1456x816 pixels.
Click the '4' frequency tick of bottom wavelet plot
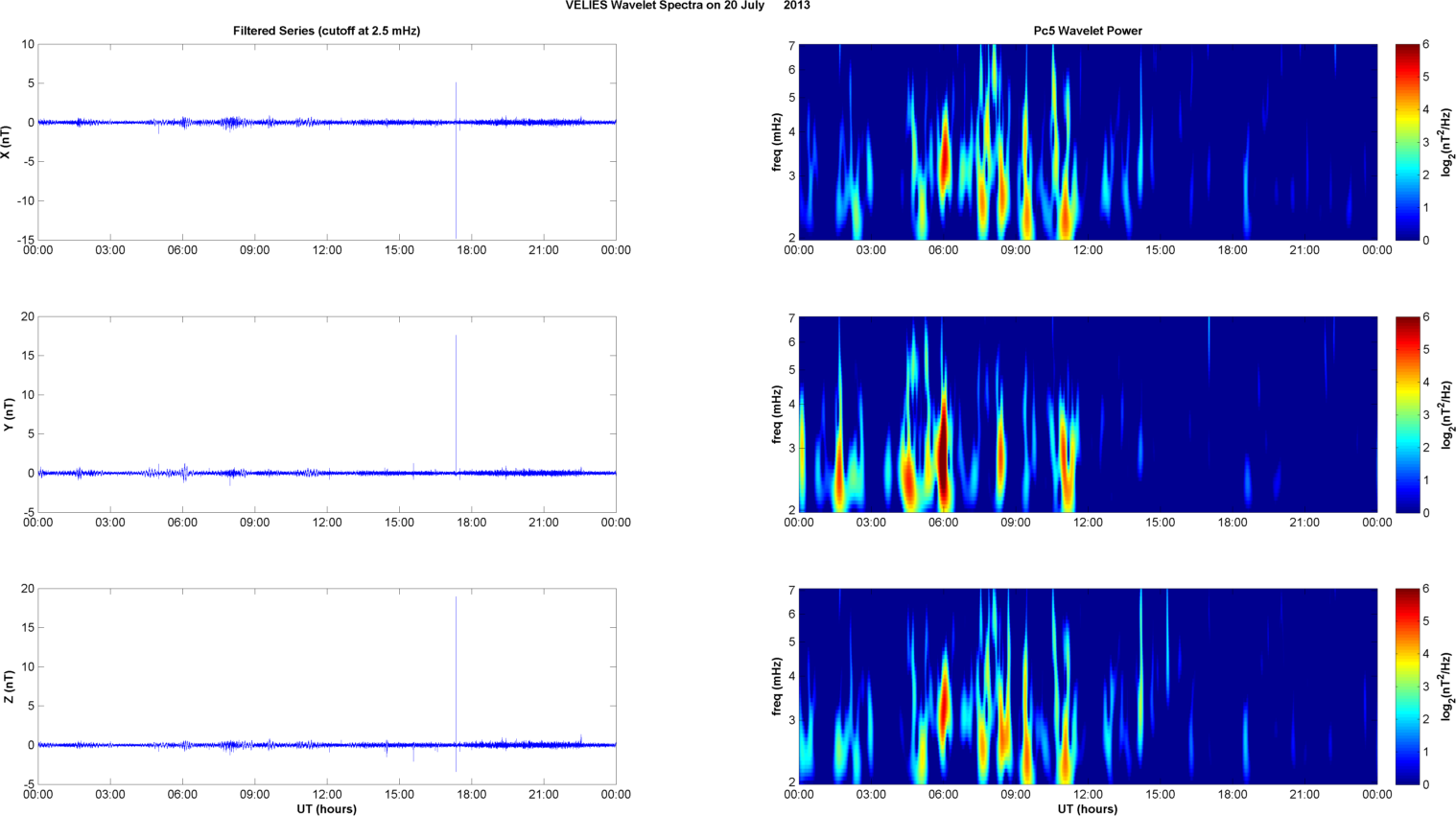pyautogui.click(x=792, y=677)
